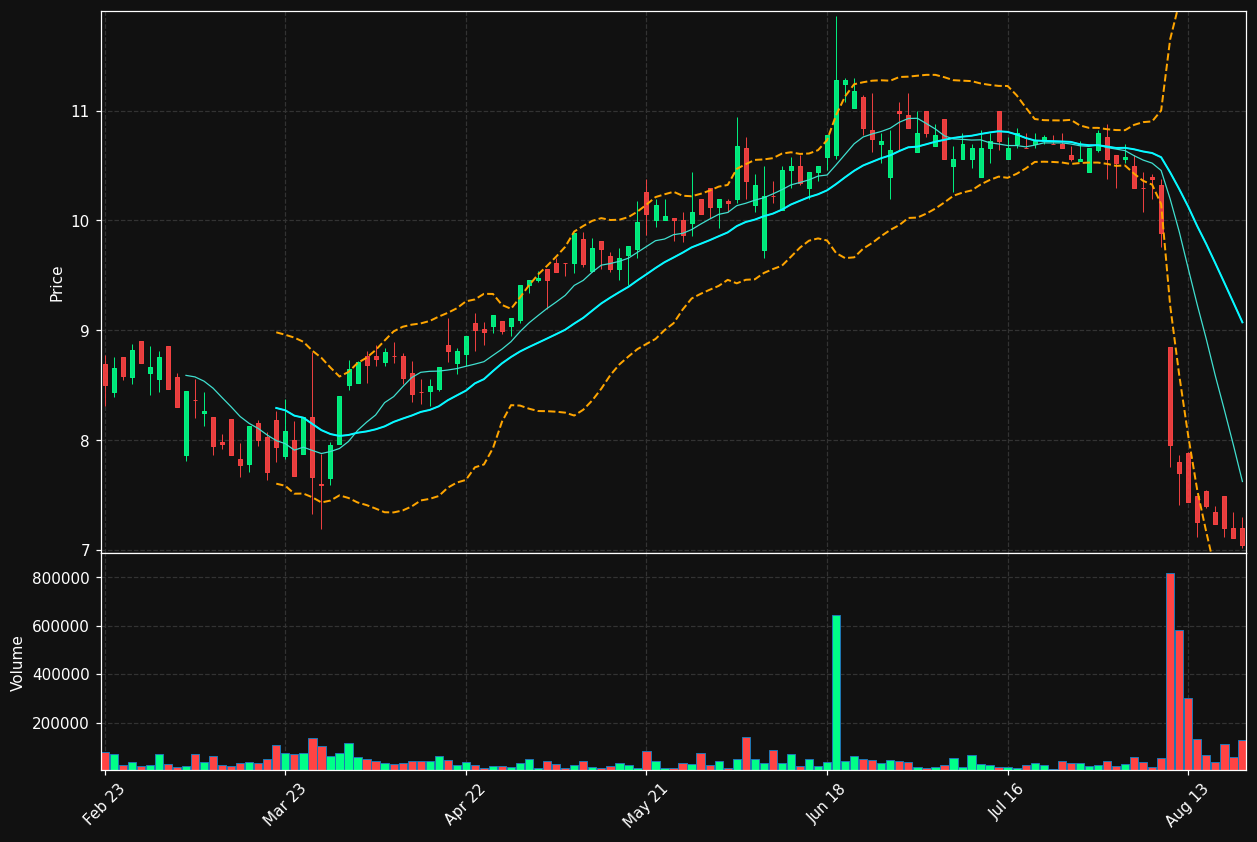
Task: Click the price axis value 9
Action: click(84, 331)
